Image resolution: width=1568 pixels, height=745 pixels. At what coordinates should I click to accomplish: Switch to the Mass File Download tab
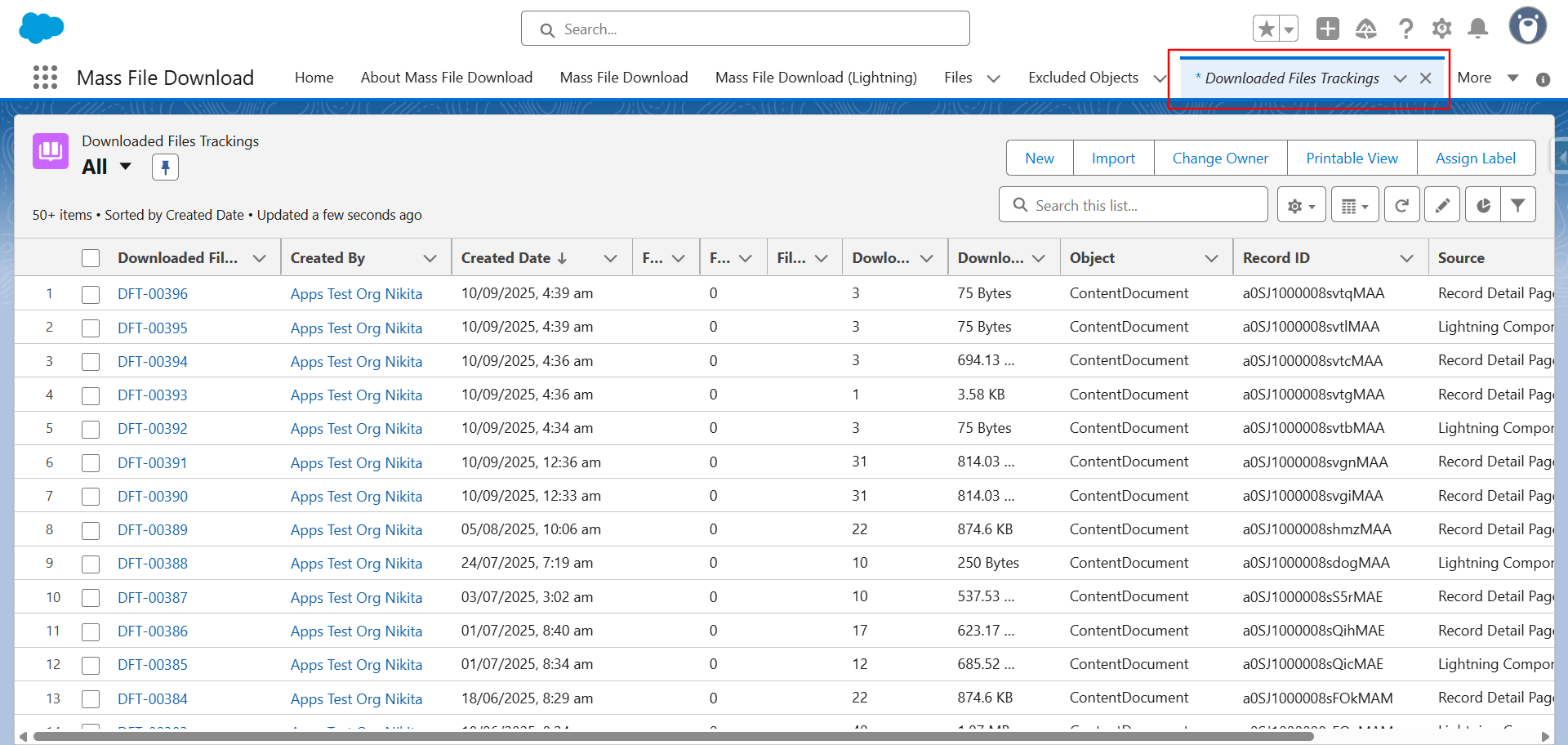(x=624, y=78)
